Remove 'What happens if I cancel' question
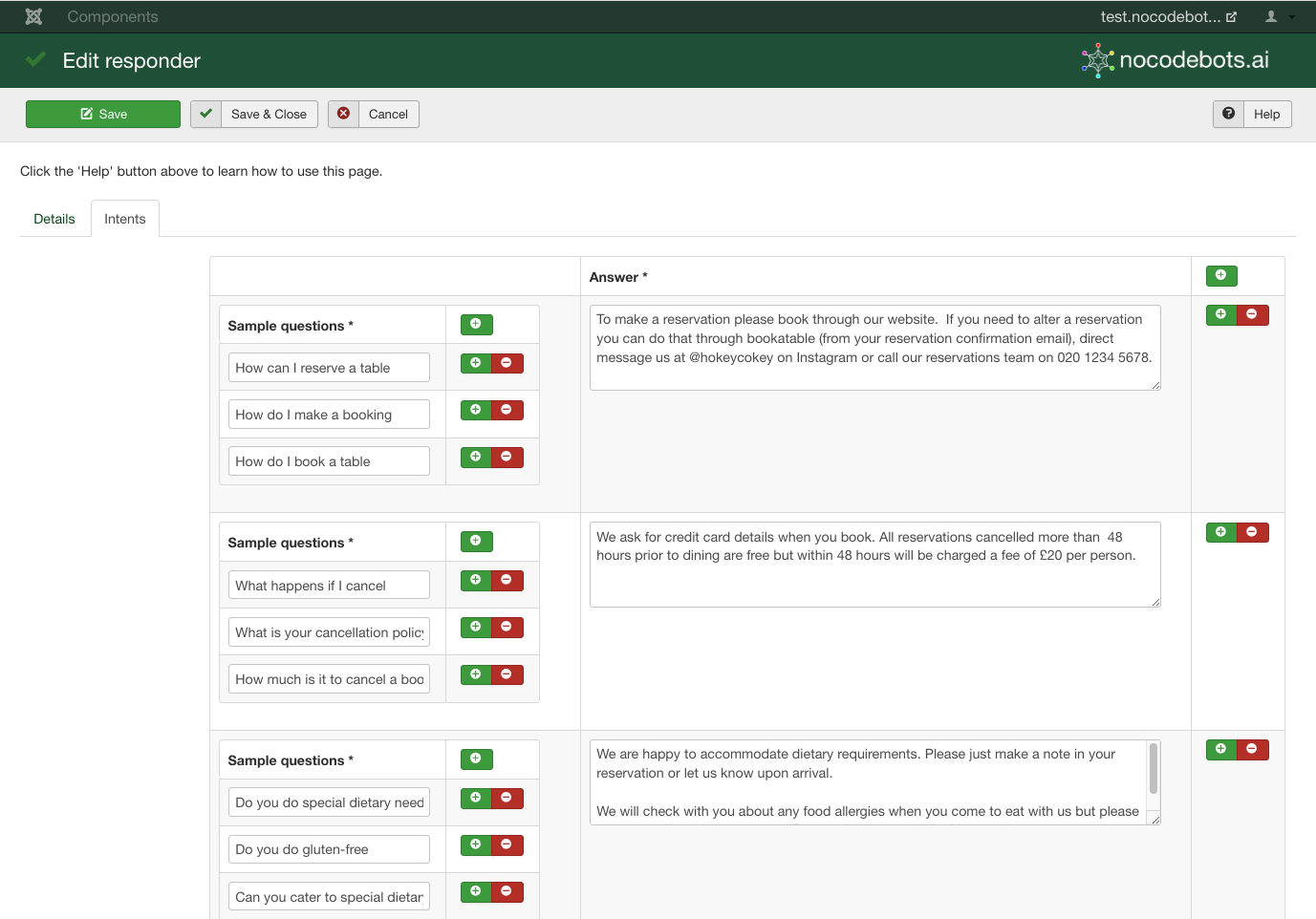Screen dimensions: 1316x919 point(507,580)
